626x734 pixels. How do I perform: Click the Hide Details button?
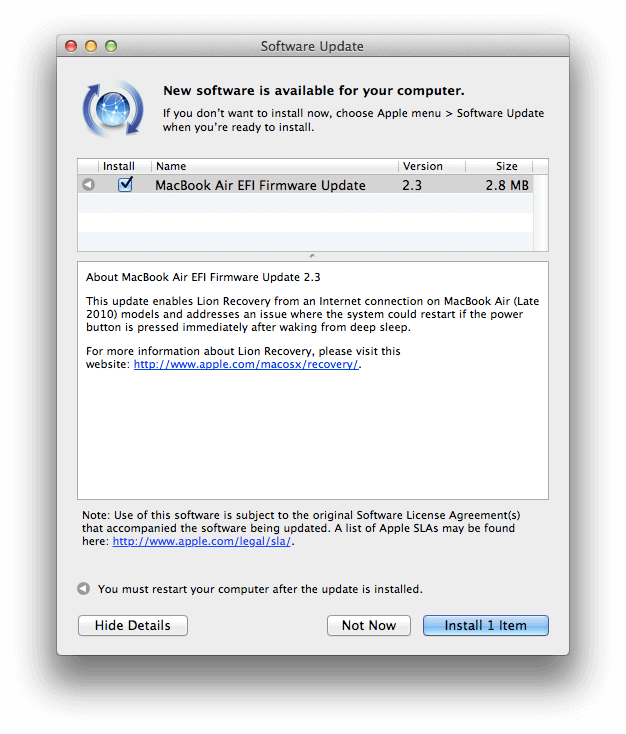133,625
